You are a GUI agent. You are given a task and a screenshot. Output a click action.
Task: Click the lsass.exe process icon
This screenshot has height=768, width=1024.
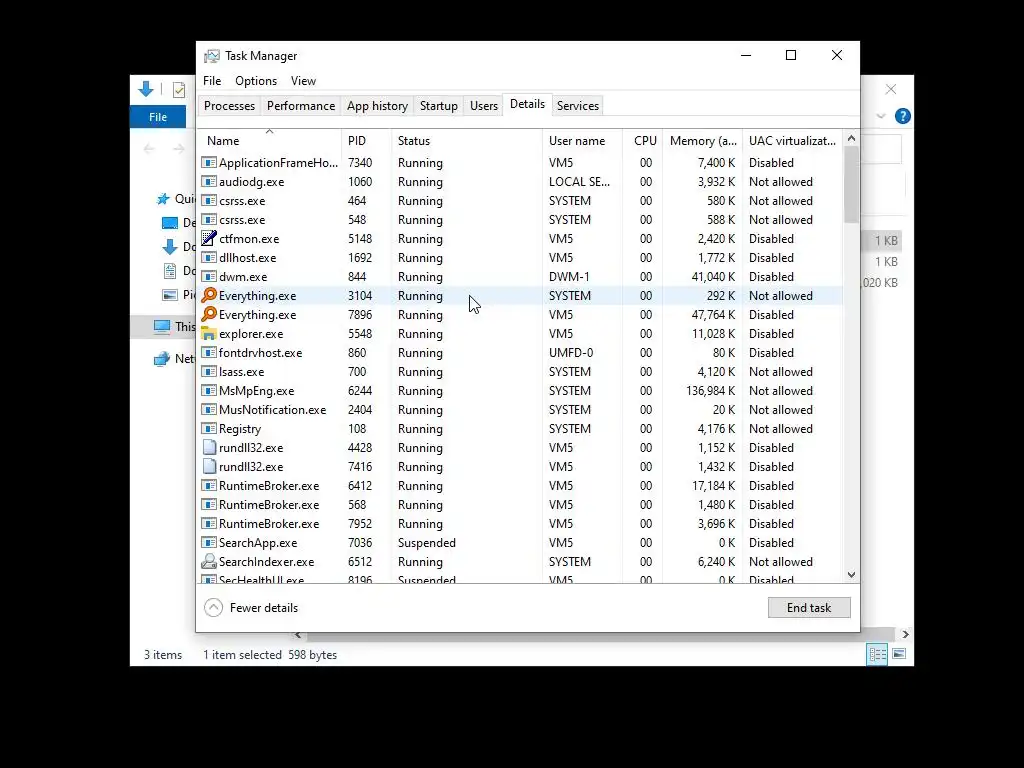(x=208, y=372)
